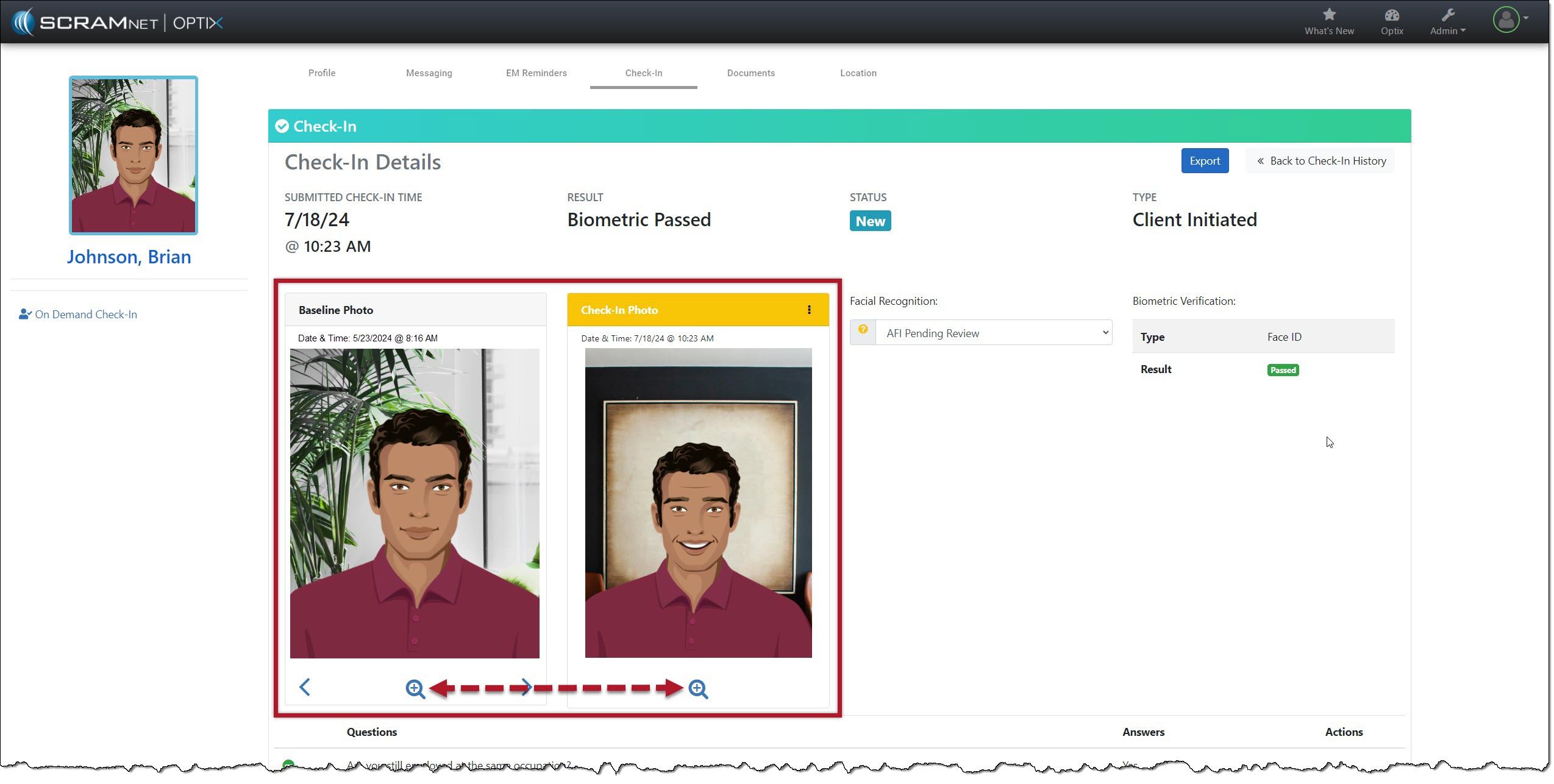Switch to the Messaging tab
Image resolution: width=1554 pixels, height=784 pixels.
429,73
